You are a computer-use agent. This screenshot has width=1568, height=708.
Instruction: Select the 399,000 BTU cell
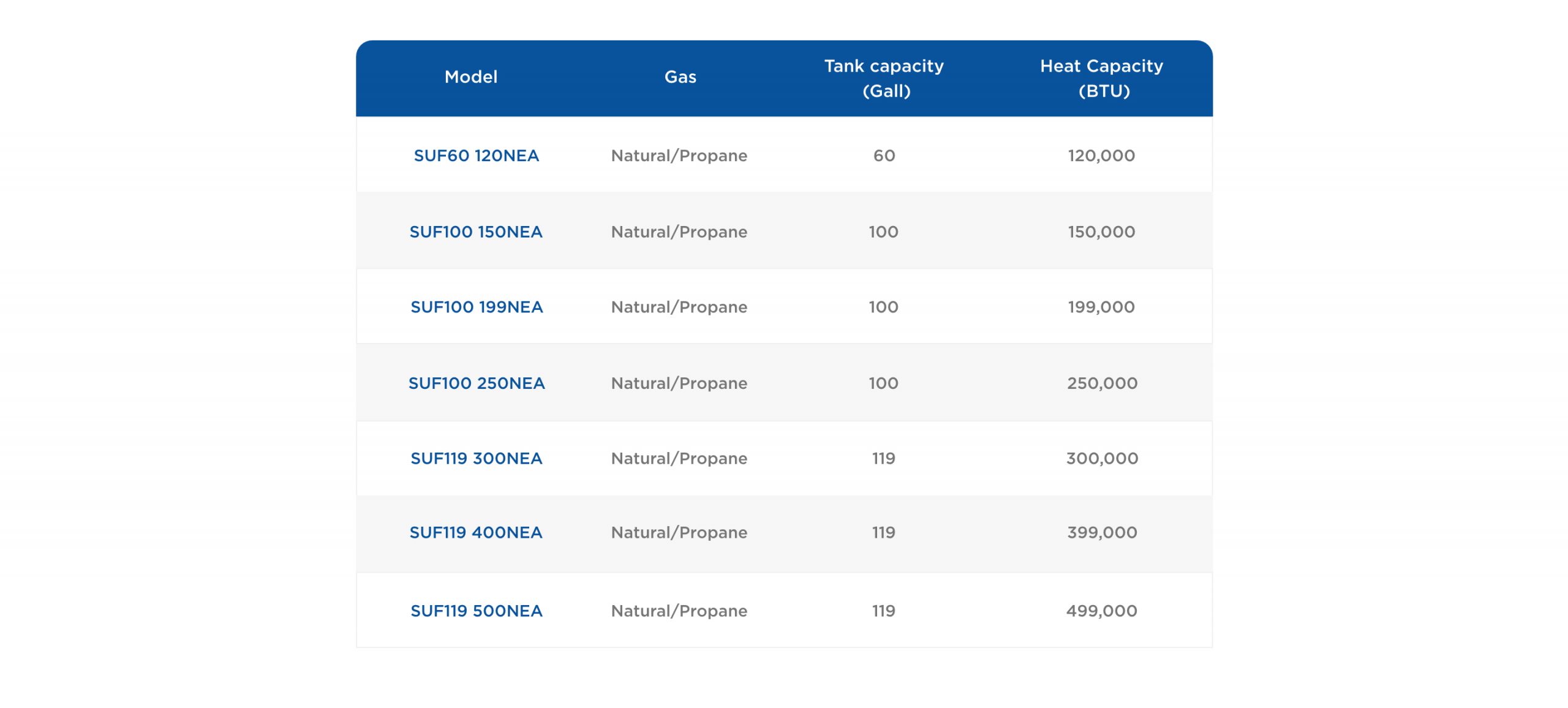click(x=1101, y=532)
